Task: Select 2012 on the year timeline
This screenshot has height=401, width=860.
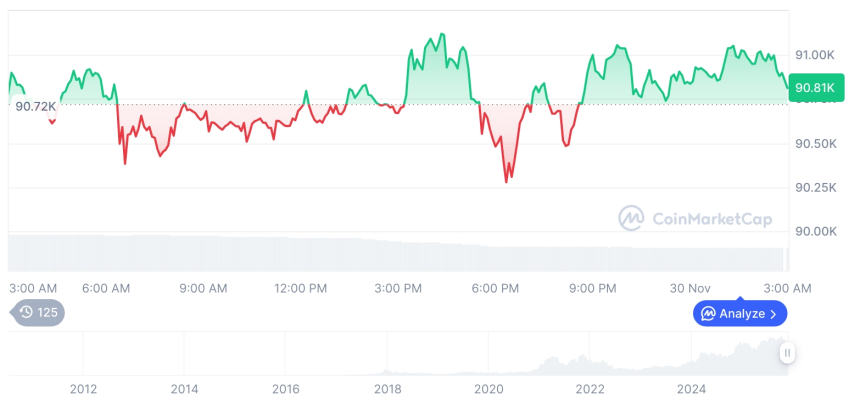Action: [83, 389]
